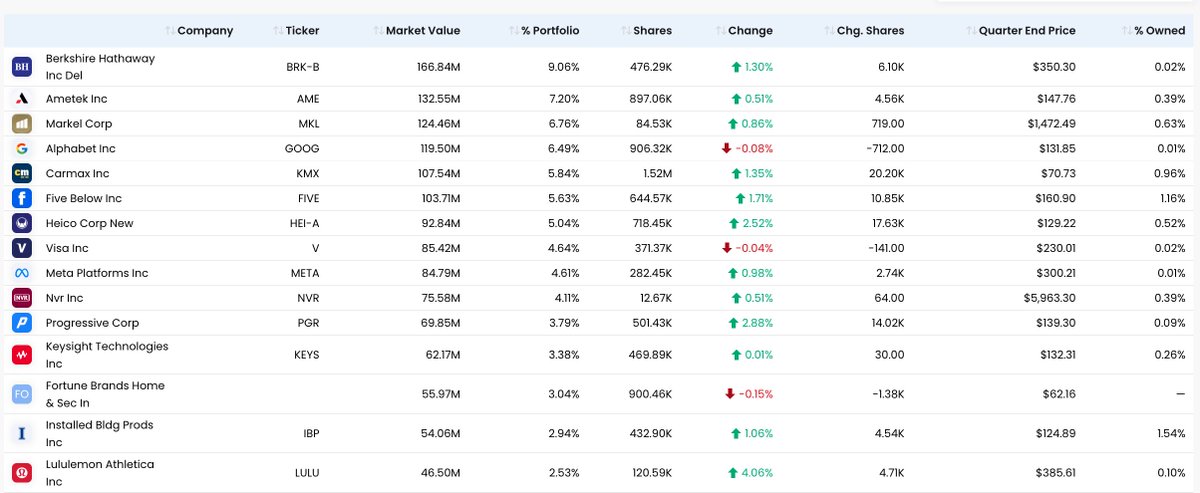Sort table by % Owned column
1200x493 pixels.
[1154, 31]
